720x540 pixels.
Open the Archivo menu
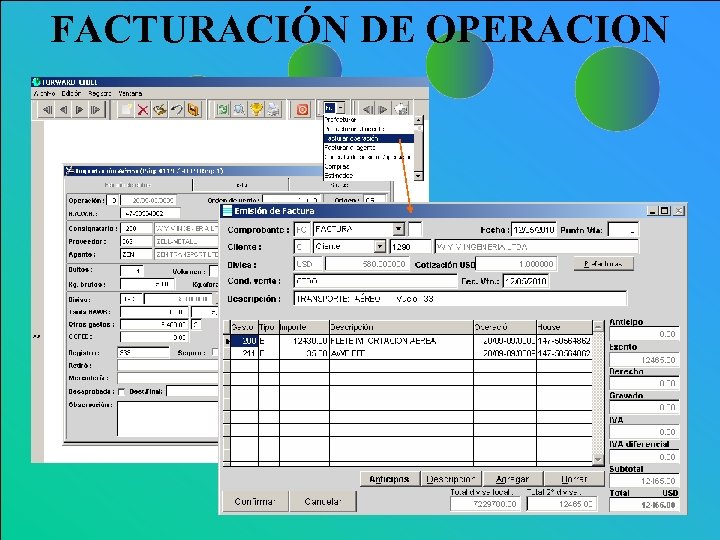coord(44,94)
